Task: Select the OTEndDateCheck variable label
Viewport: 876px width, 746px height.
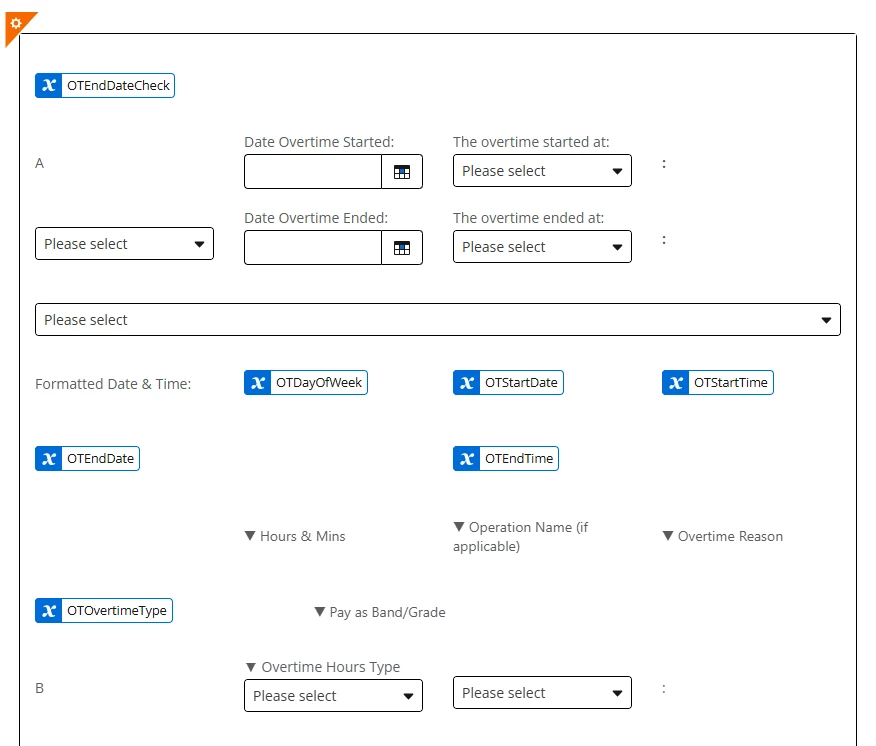Action: coord(118,85)
